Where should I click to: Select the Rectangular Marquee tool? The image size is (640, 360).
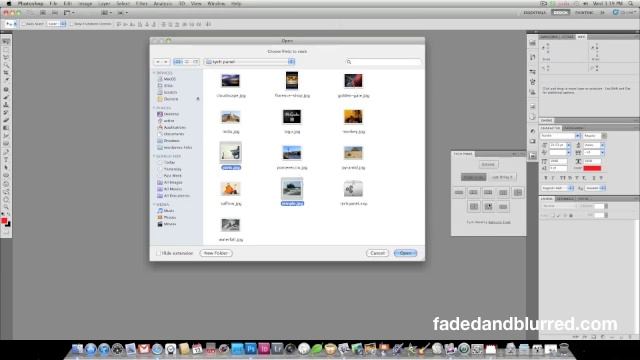6,50
